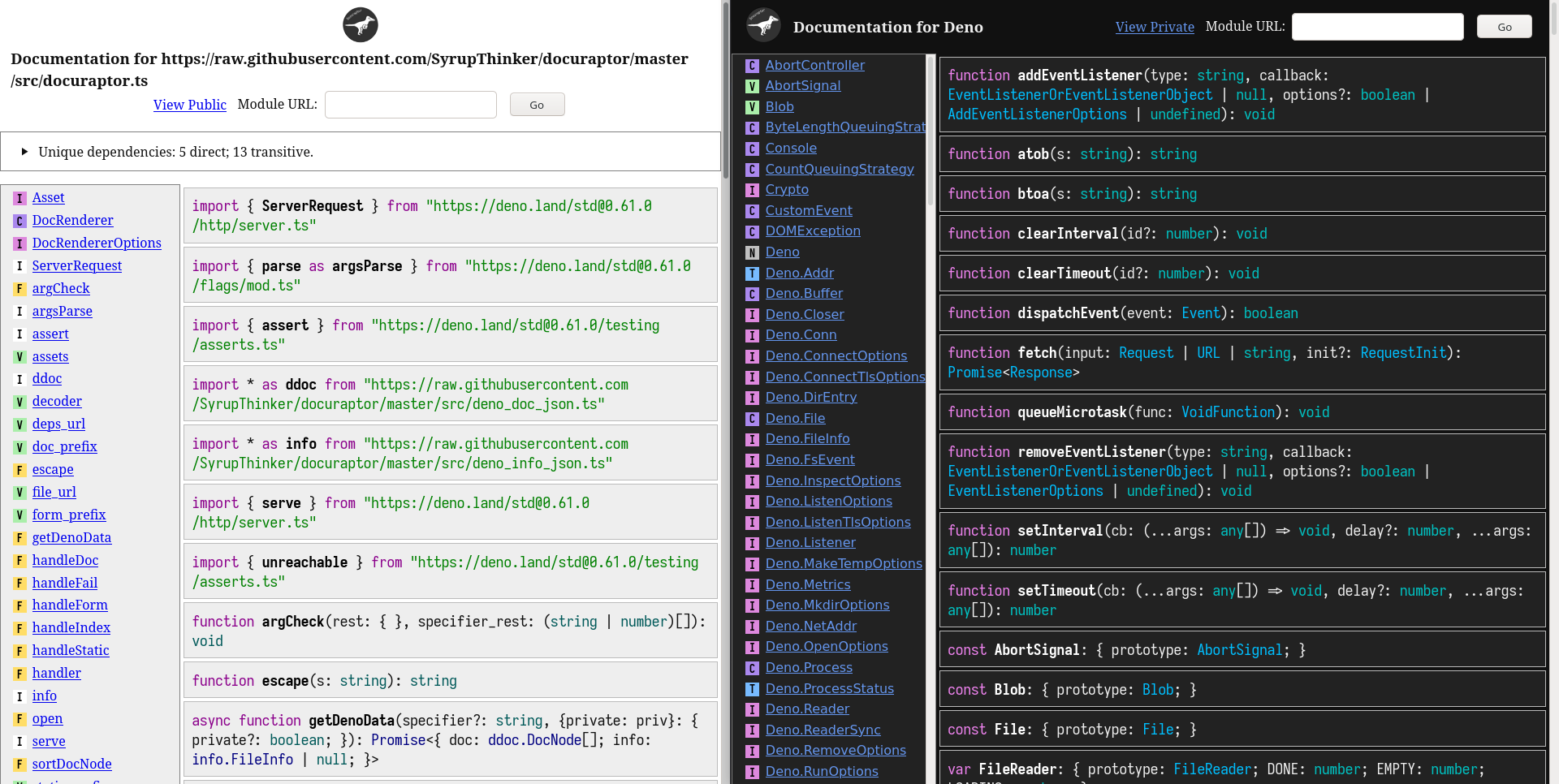
Task: Follow the RequestInit type link in fetch
Action: [x=1403, y=353]
